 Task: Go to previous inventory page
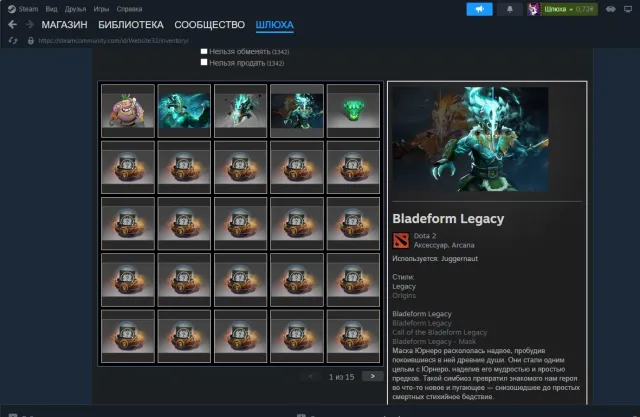[x=311, y=376]
